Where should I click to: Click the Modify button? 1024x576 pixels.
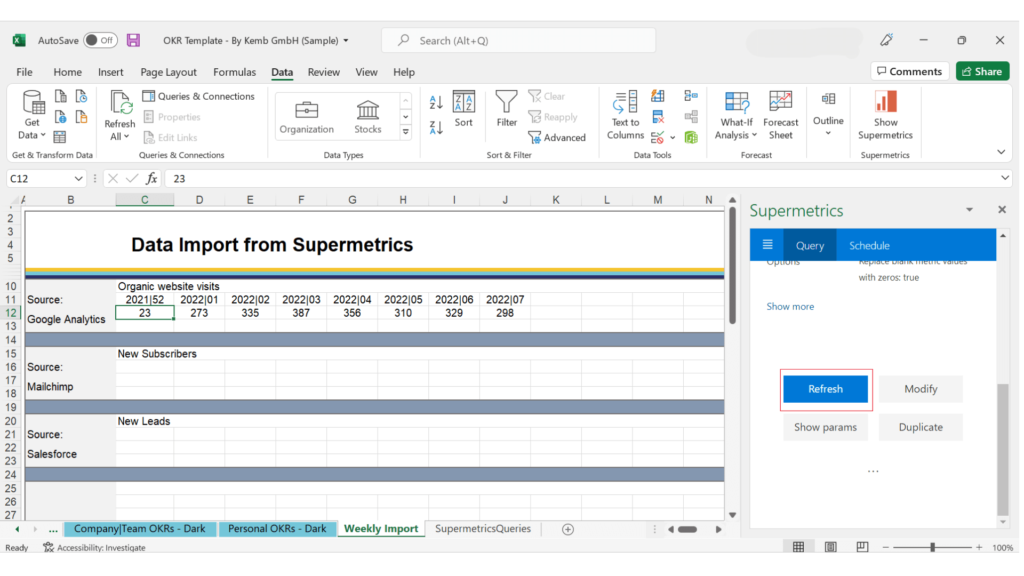click(x=921, y=389)
